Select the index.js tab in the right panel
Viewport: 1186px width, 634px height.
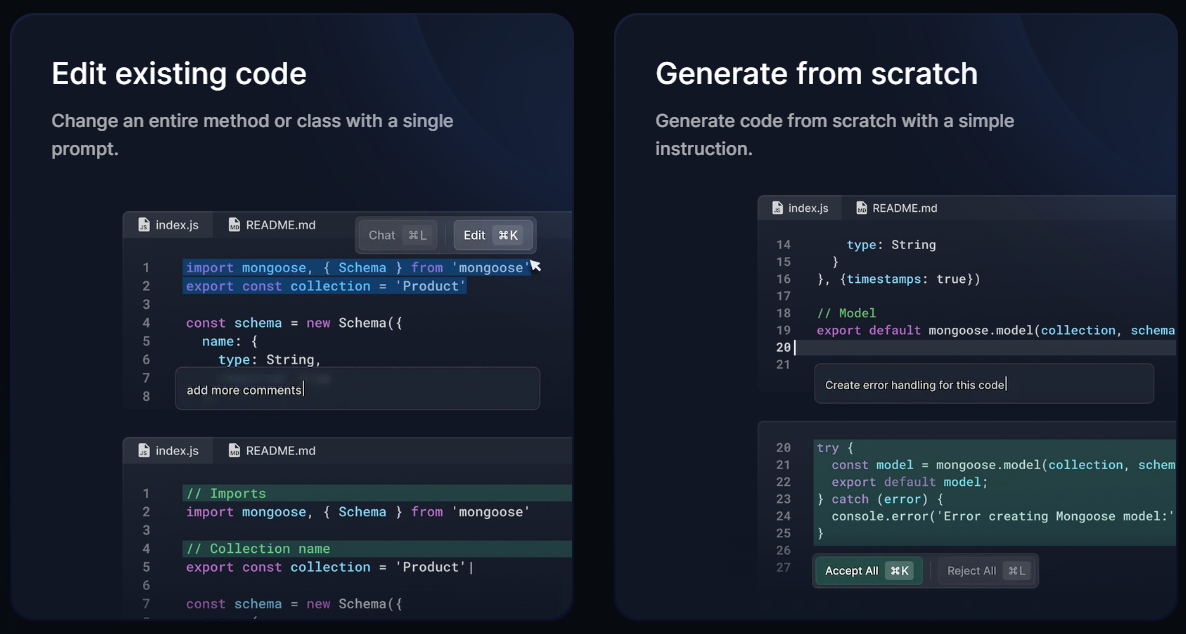pyautogui.click(x=800, y=208)
